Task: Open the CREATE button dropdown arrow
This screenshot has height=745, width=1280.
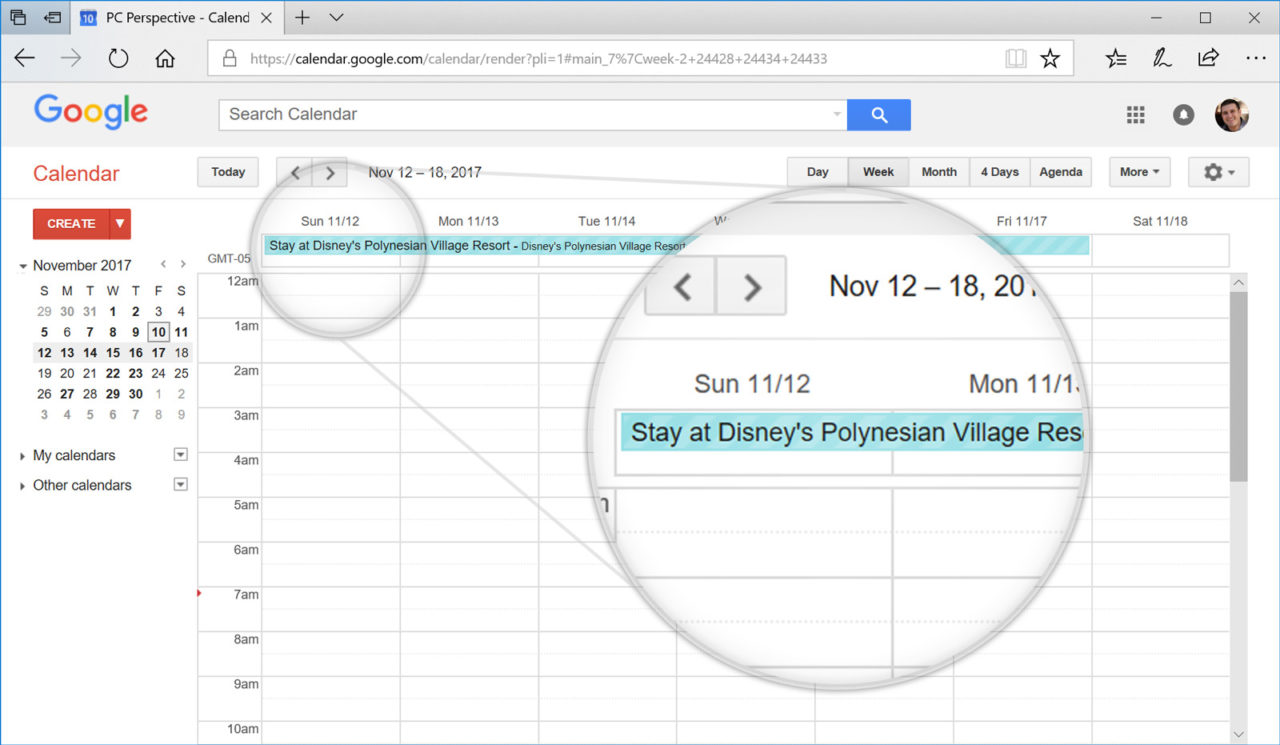Action: (120, 224)
